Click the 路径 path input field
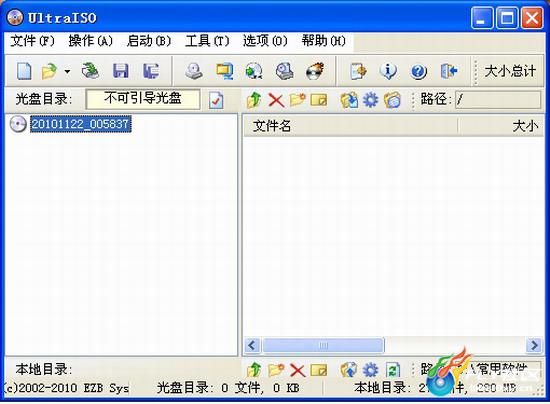This screenshot has width=550, height=404. tap(498, 100)
